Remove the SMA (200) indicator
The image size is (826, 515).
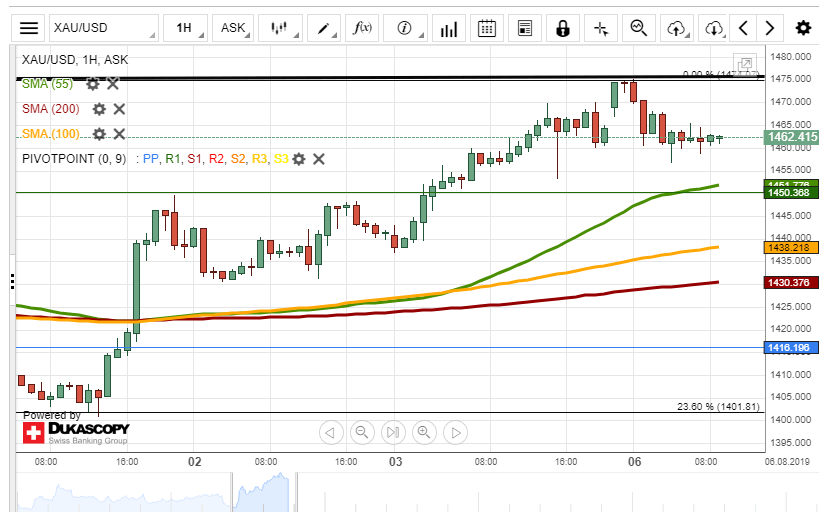(119, 109)
